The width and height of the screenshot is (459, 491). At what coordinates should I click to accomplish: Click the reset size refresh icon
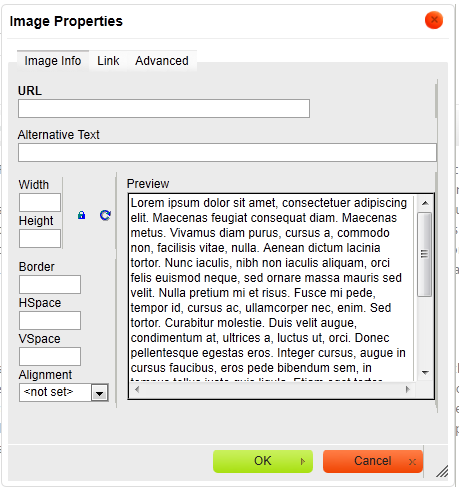[105, 215]
